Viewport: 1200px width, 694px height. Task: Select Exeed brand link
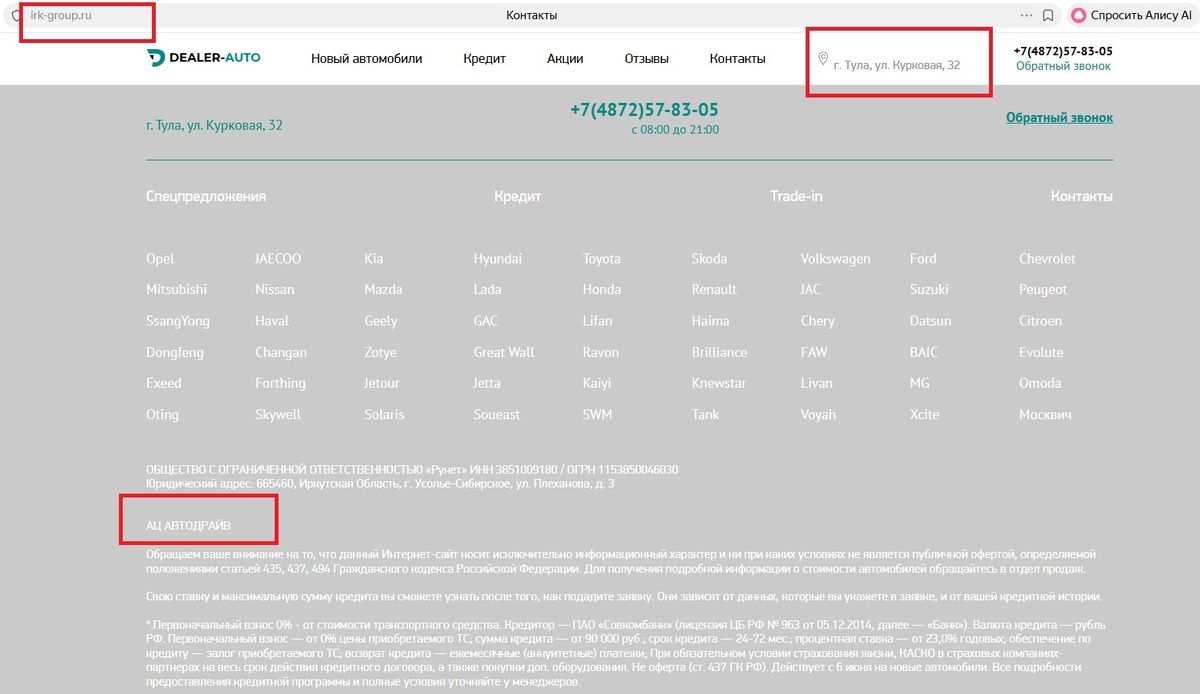164,383
